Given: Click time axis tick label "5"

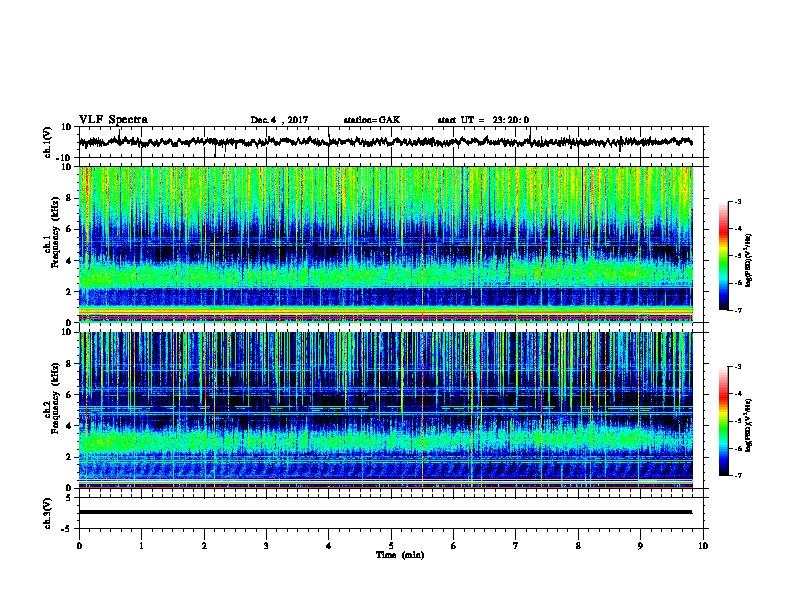Looking at the screenshot, I should (x=391, y=546).
